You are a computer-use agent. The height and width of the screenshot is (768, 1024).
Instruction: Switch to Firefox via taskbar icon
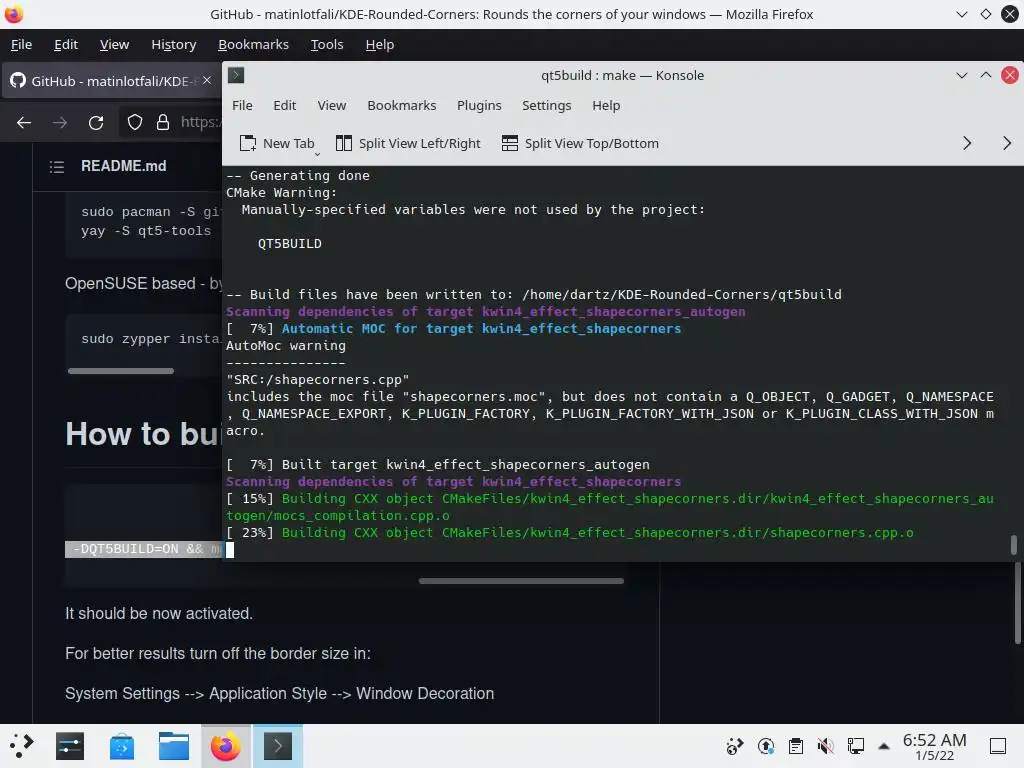coord(225,746)
